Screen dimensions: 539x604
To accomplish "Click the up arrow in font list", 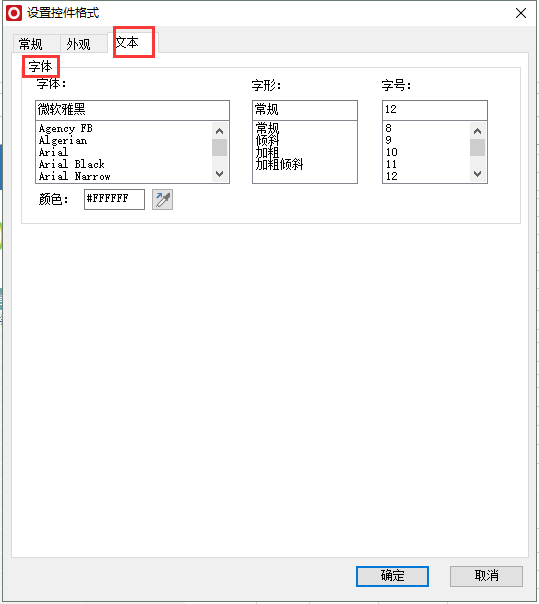I will click(220, 131).
